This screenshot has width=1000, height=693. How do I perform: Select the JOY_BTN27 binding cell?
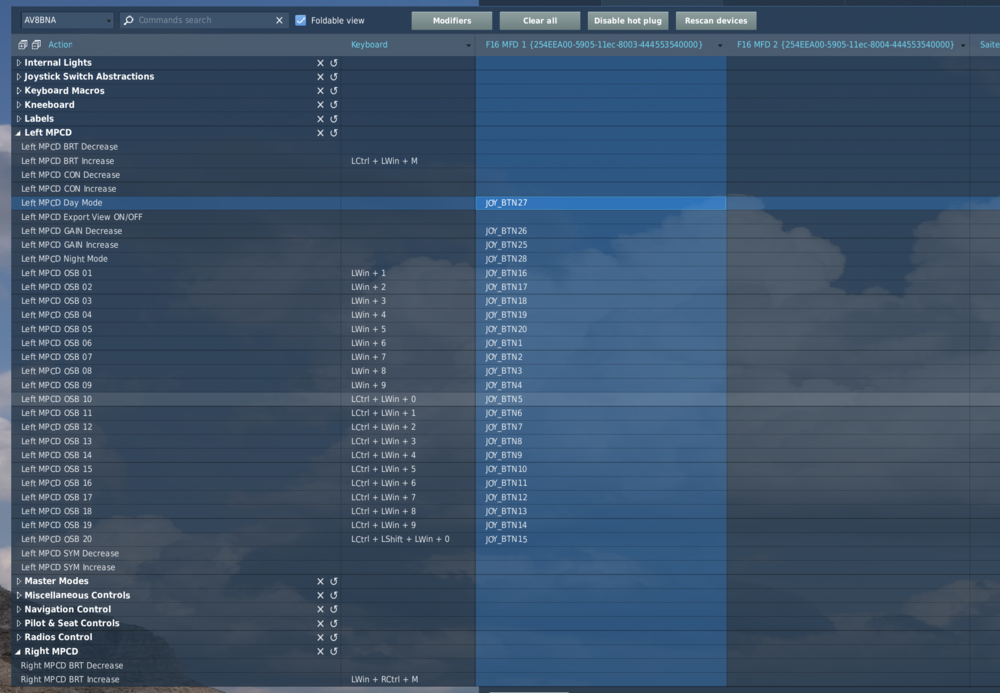(x=601, y=203)
